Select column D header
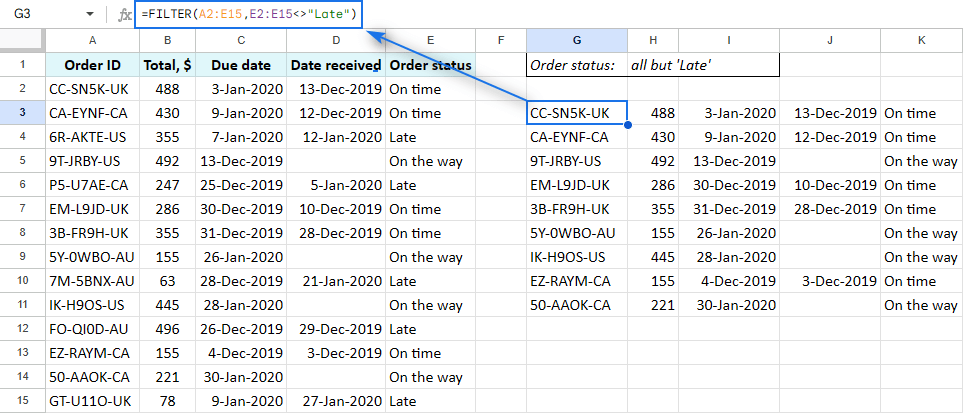Viewport: 963px width, 413px height. click(x=336, y=41)
